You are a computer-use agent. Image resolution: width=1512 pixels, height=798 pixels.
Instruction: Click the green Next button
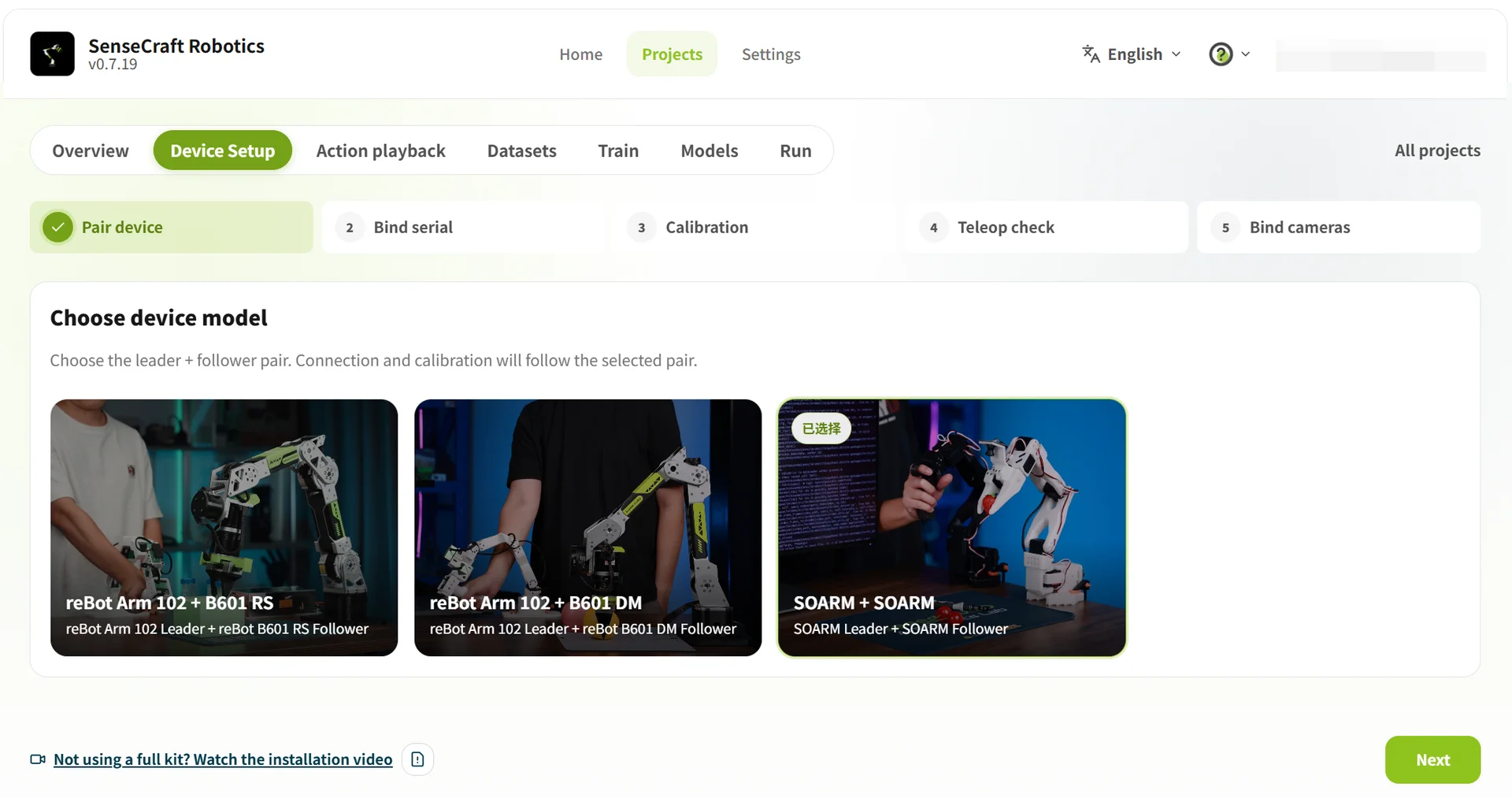click(1432, 759)
